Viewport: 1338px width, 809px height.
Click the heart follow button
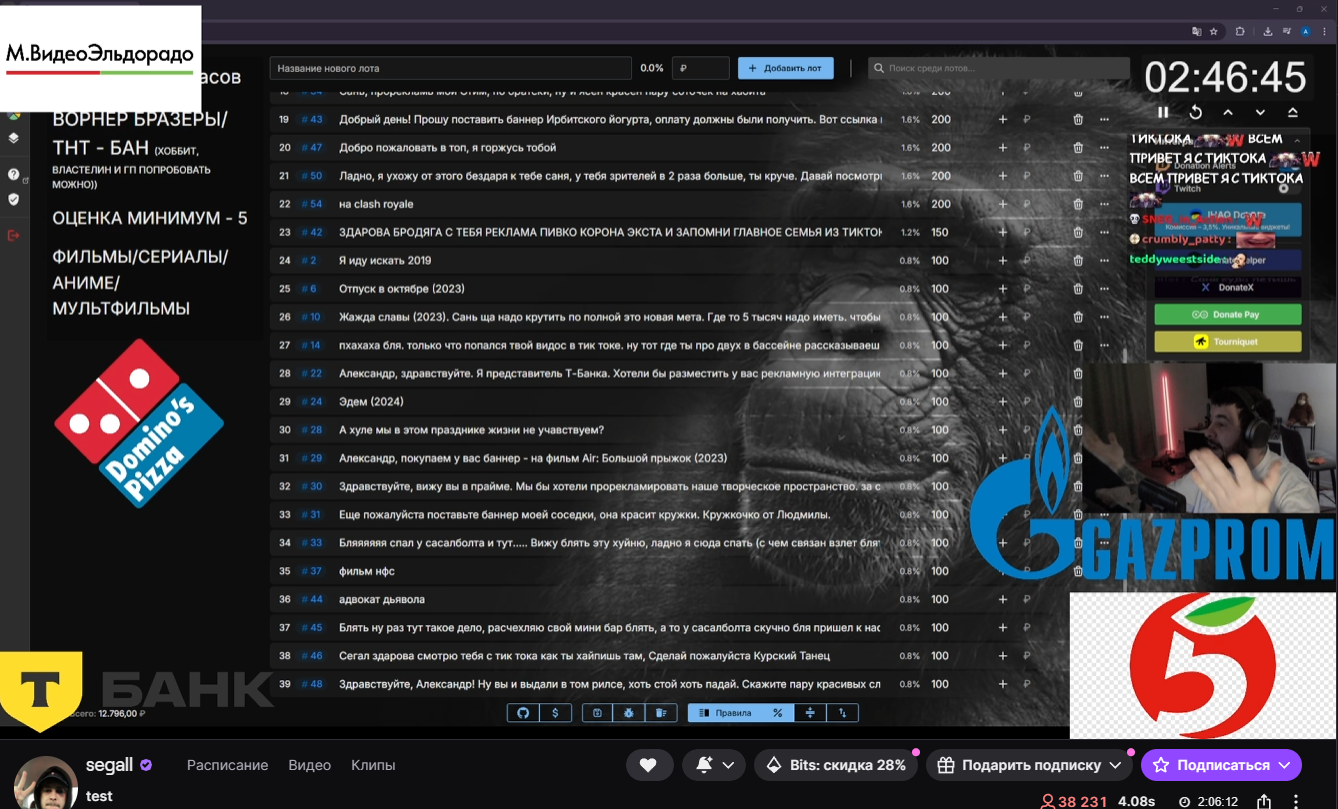[x=649, y=765]
